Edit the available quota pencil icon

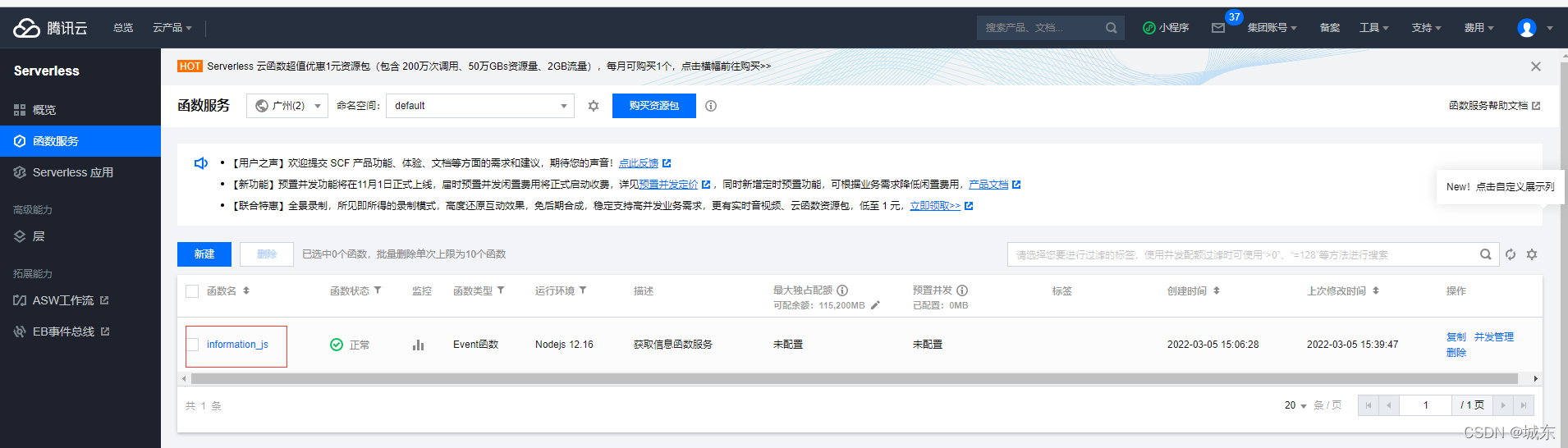tap(875, 305)
